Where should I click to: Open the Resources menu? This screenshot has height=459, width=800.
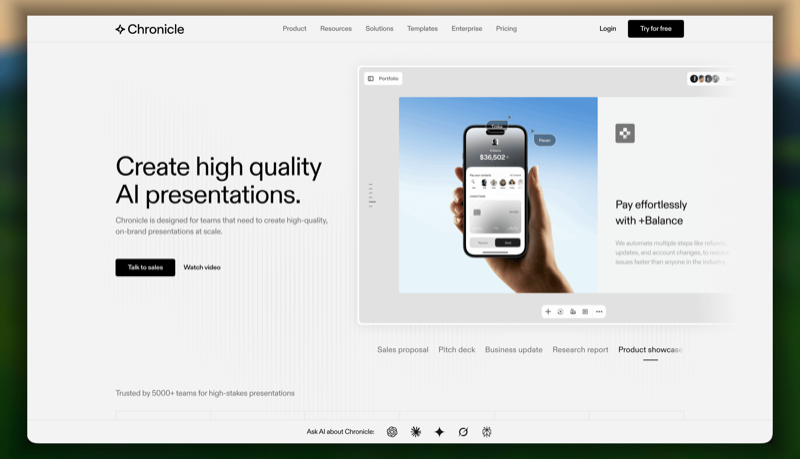336,29
